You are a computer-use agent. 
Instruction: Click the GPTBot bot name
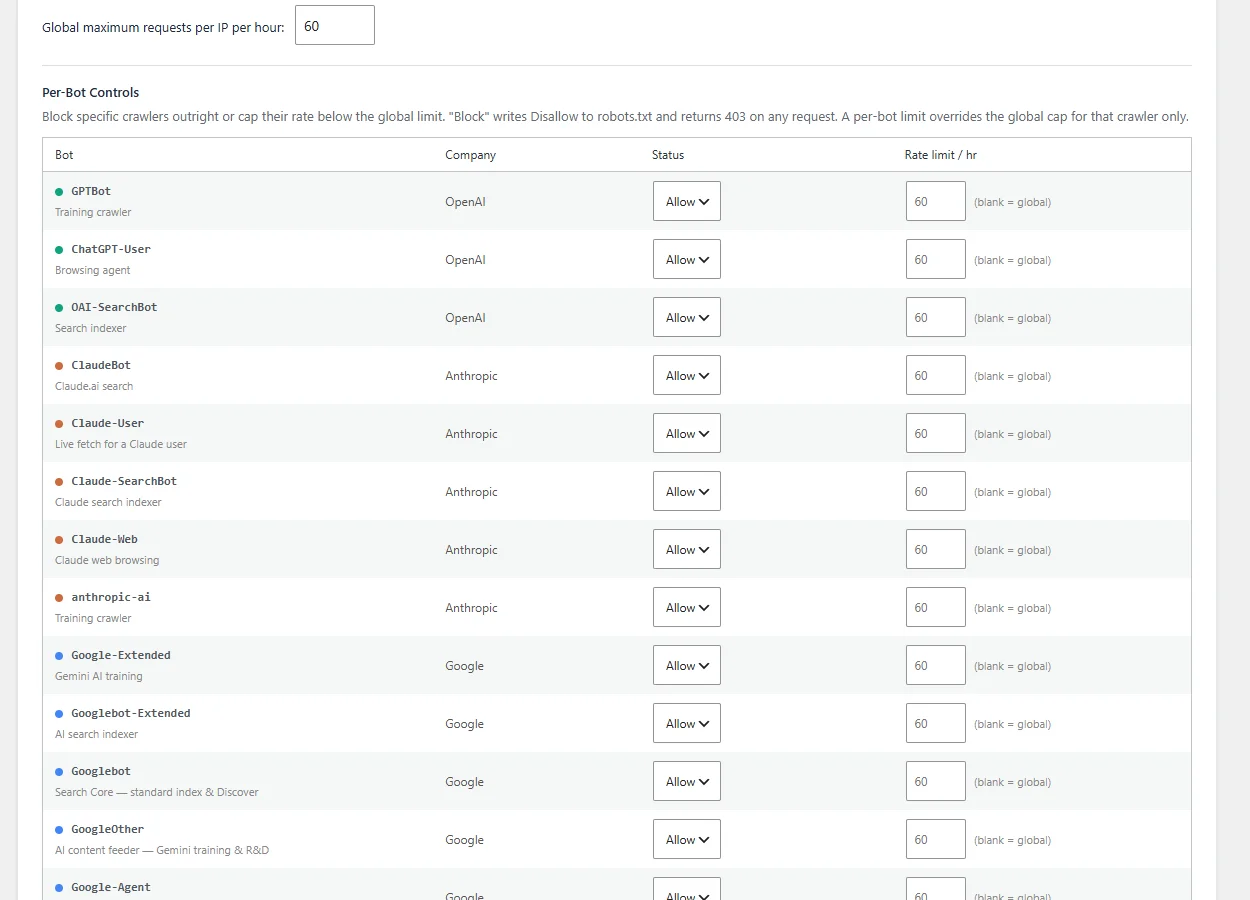(x=91, y=191)
